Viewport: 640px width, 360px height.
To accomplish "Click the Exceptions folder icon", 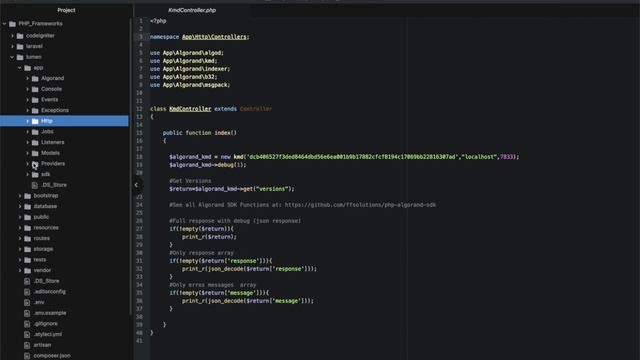I will [35, 111].
